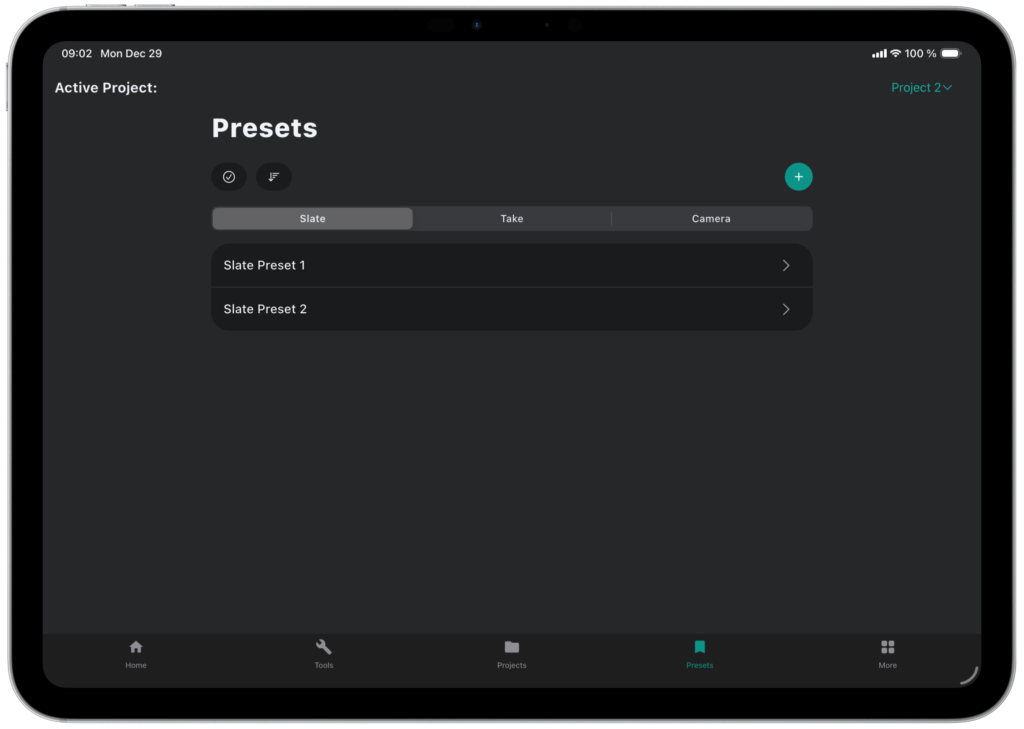The height and width of the screenshot is (729, 1024).
Task: Switch to the Slate segment
Action: [x=312, y=219]
